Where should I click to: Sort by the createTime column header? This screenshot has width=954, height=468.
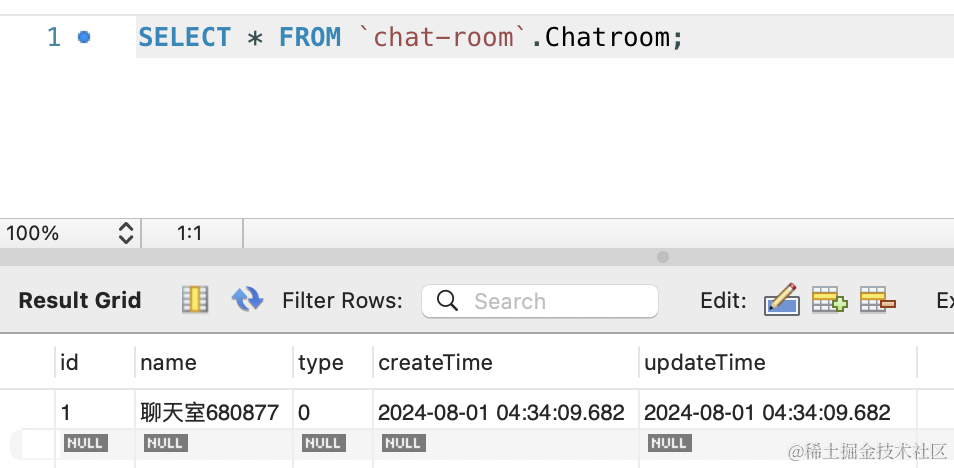click(435, 363)
